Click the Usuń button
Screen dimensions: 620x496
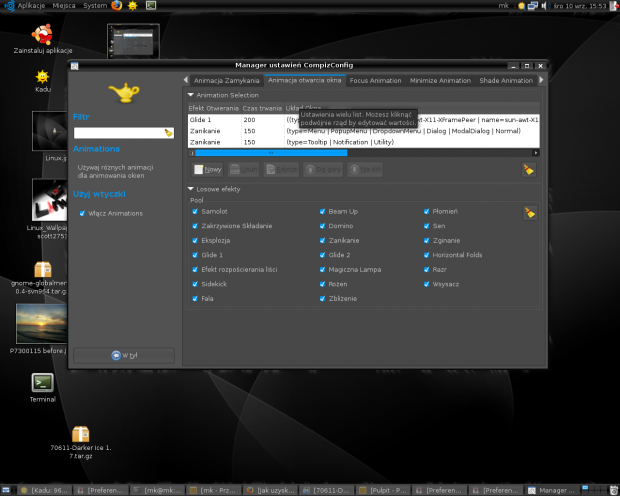coord(243,169)
